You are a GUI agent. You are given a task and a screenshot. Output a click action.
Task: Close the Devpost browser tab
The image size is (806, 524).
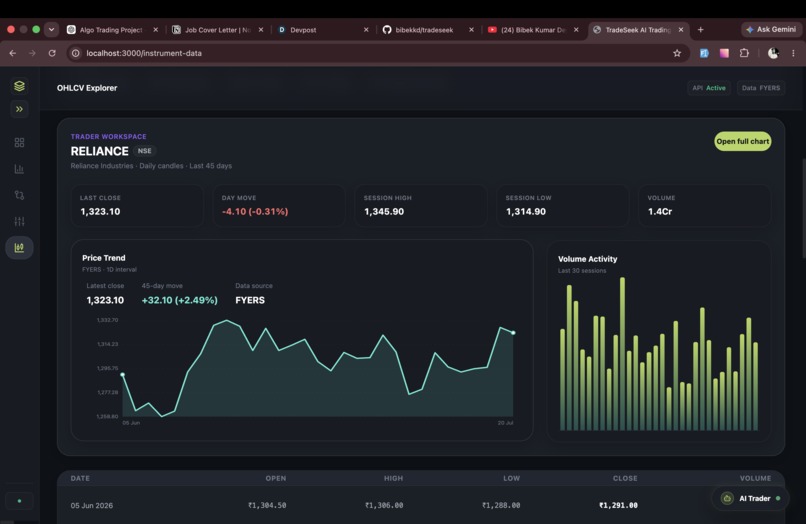coord(366,30)
